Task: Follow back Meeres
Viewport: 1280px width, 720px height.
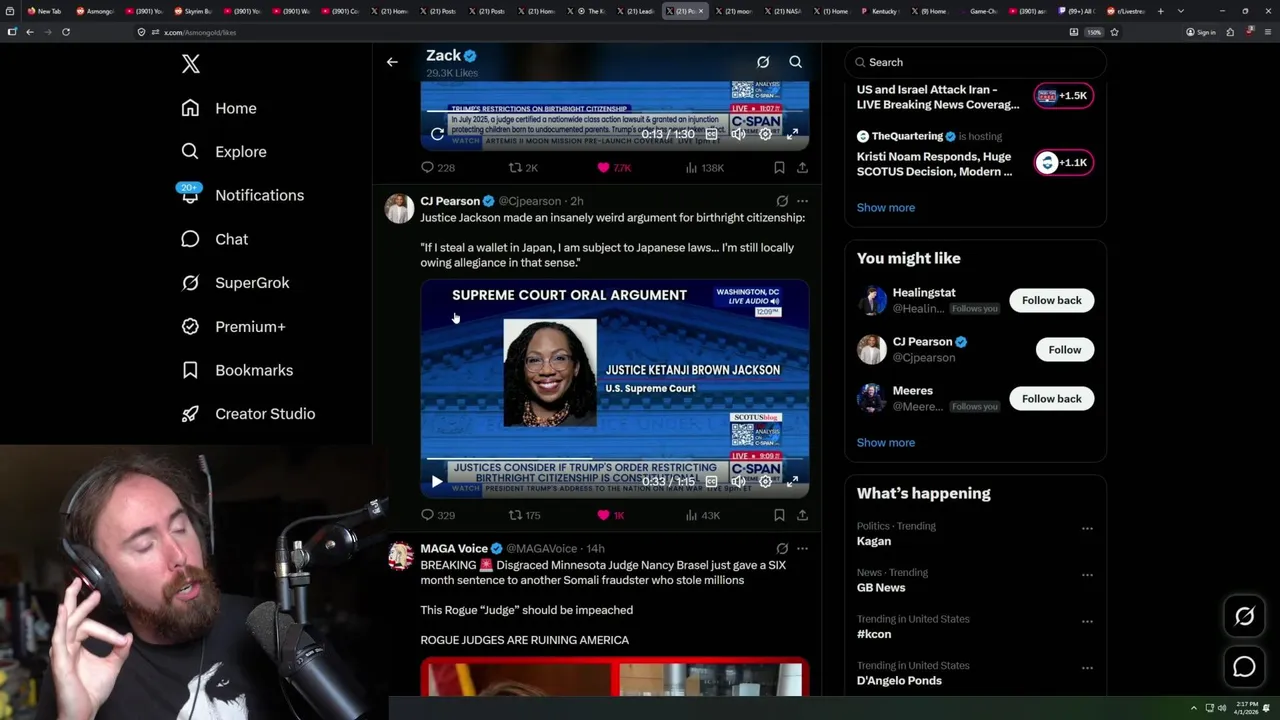Action: (1051, 398)
